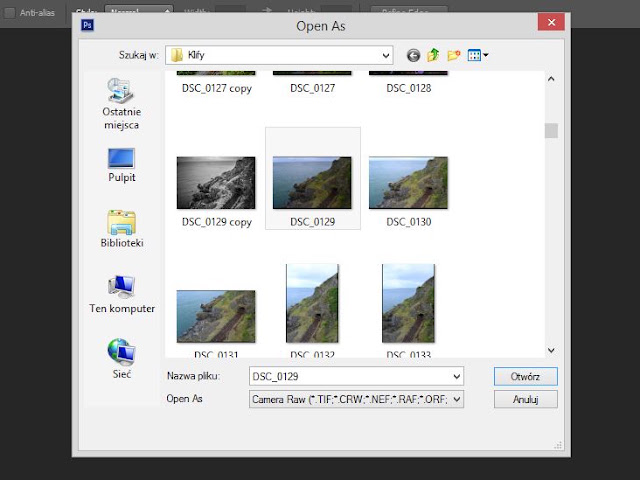640x480 pixels.
Task: Click the DSC_0127 file name
Action: (312, 88)
